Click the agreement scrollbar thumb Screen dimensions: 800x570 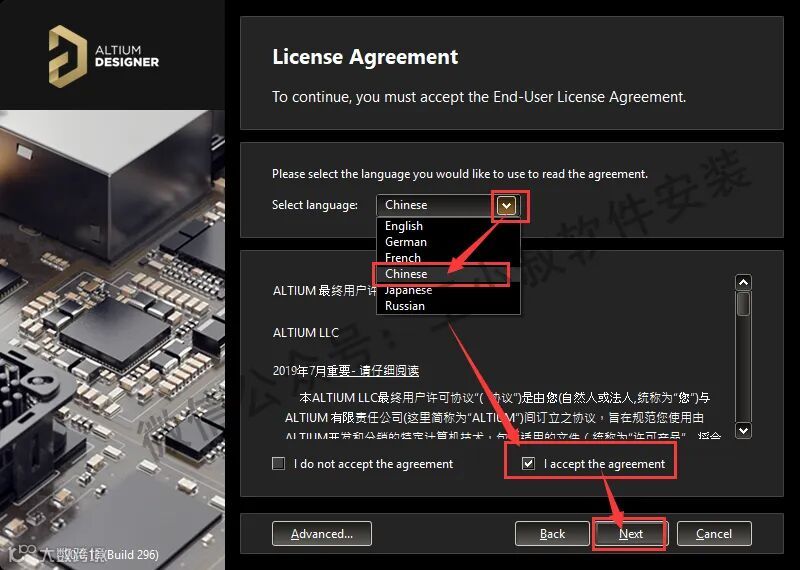pyautogui.click(x=743, y=304)
